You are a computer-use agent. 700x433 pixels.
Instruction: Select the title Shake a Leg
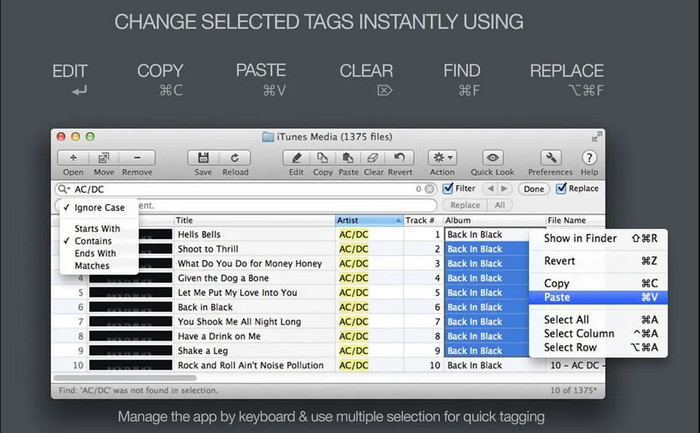pos(203,351)
